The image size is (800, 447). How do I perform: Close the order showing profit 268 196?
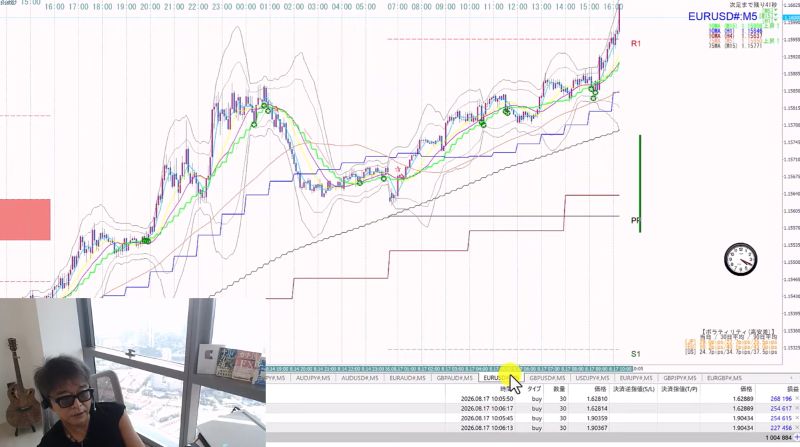click(797, 398)
